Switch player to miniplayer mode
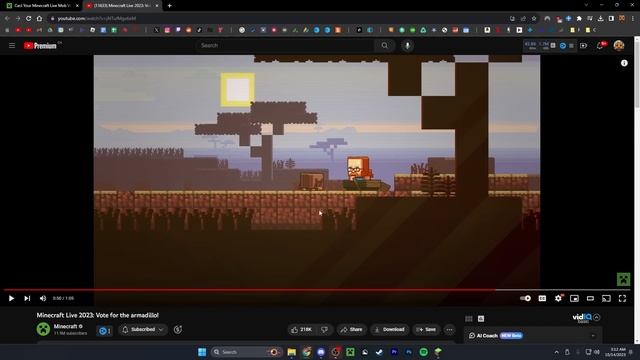 [574, 298]
